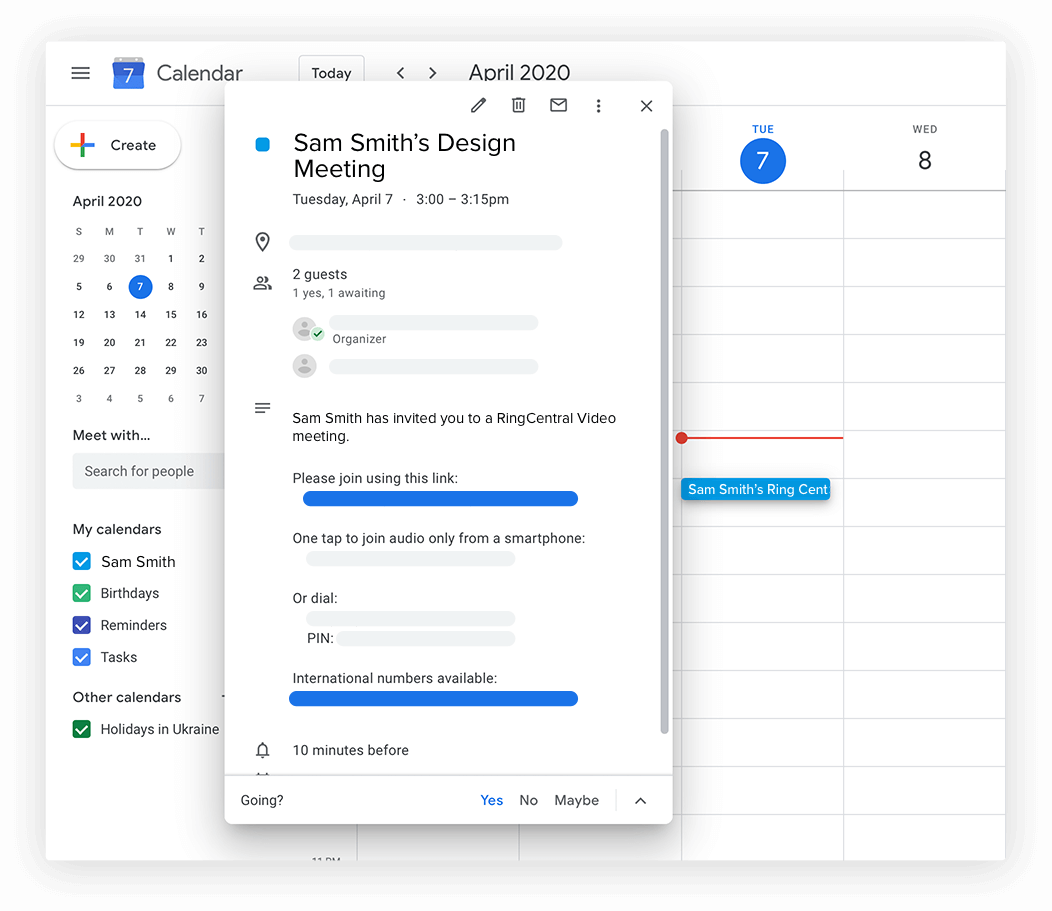
Task: Close the event details popup
Action: tap(646, 106)
